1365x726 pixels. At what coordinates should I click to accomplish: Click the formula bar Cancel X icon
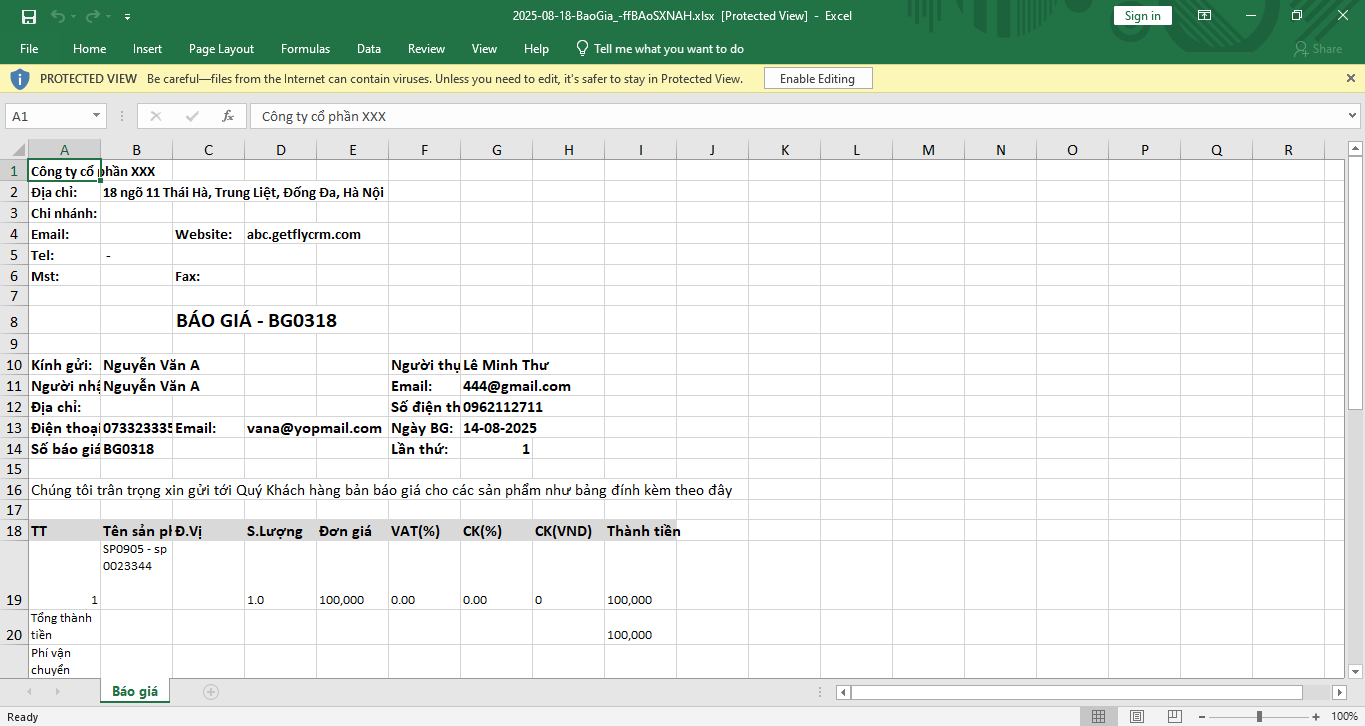click(x=156, y=116)
